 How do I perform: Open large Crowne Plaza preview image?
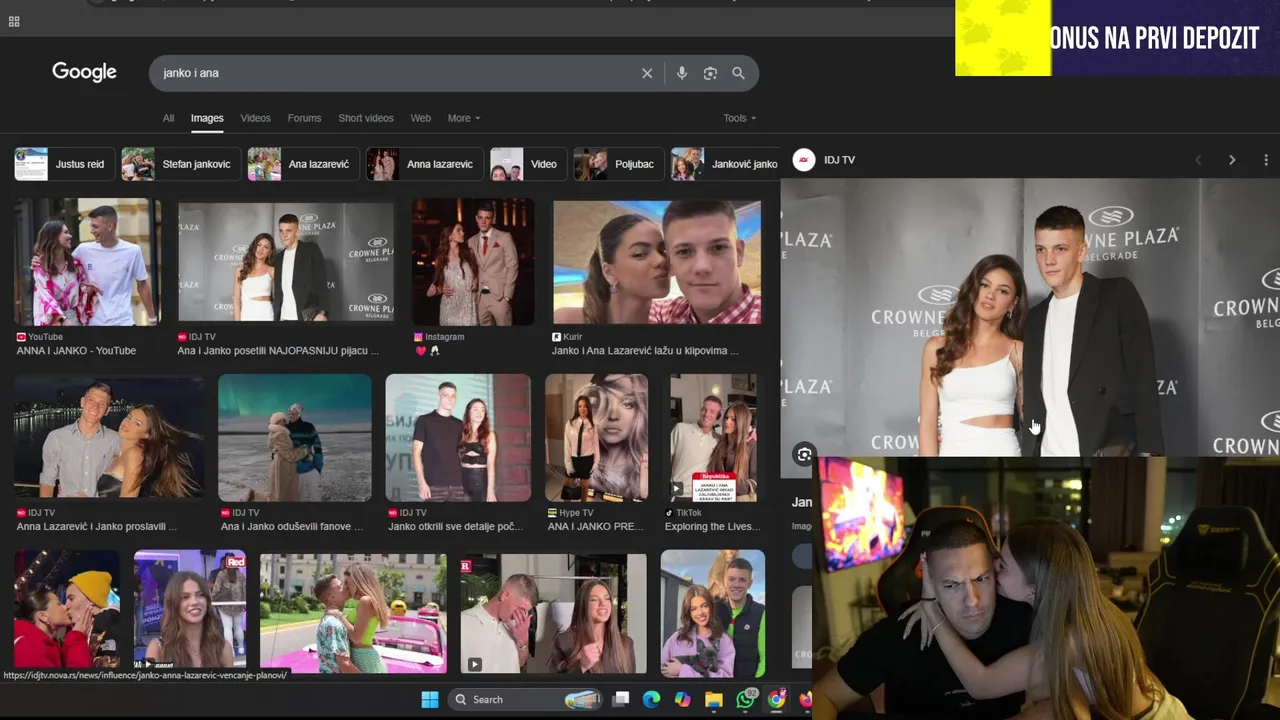pos(1030,317)
